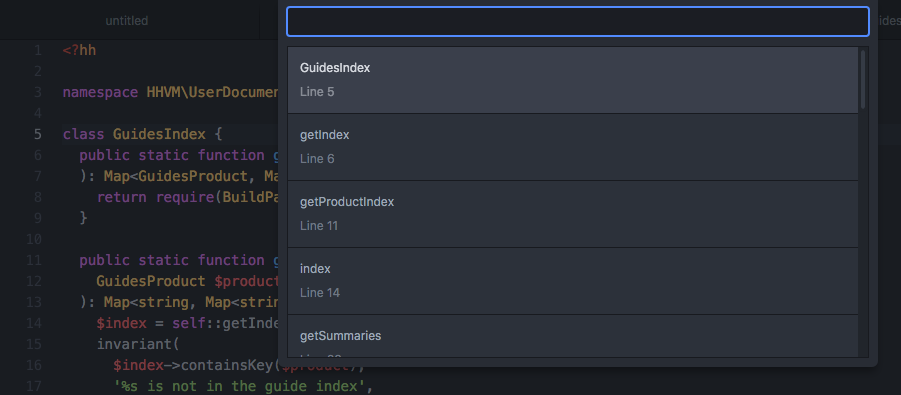Screen dimensions: 901x395
Task: Focus the symbol search input field
Action: [577, 22]
